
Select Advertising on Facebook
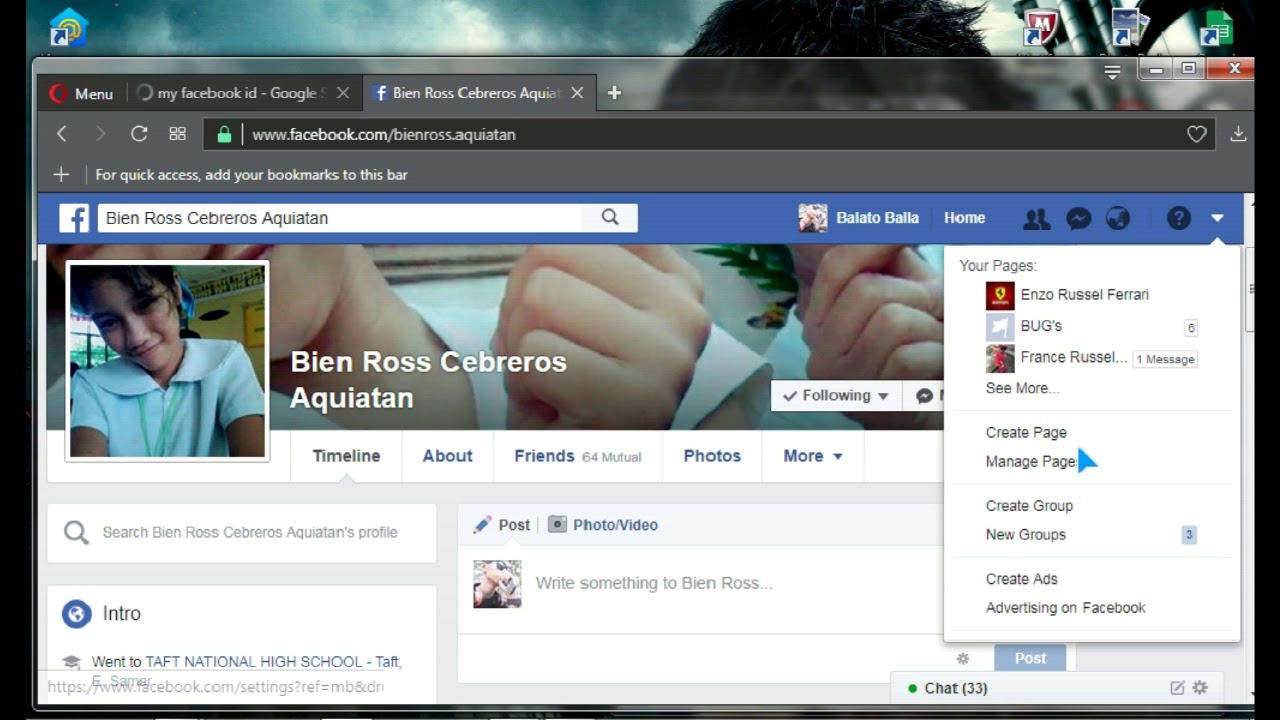(x=1066, y=608)
